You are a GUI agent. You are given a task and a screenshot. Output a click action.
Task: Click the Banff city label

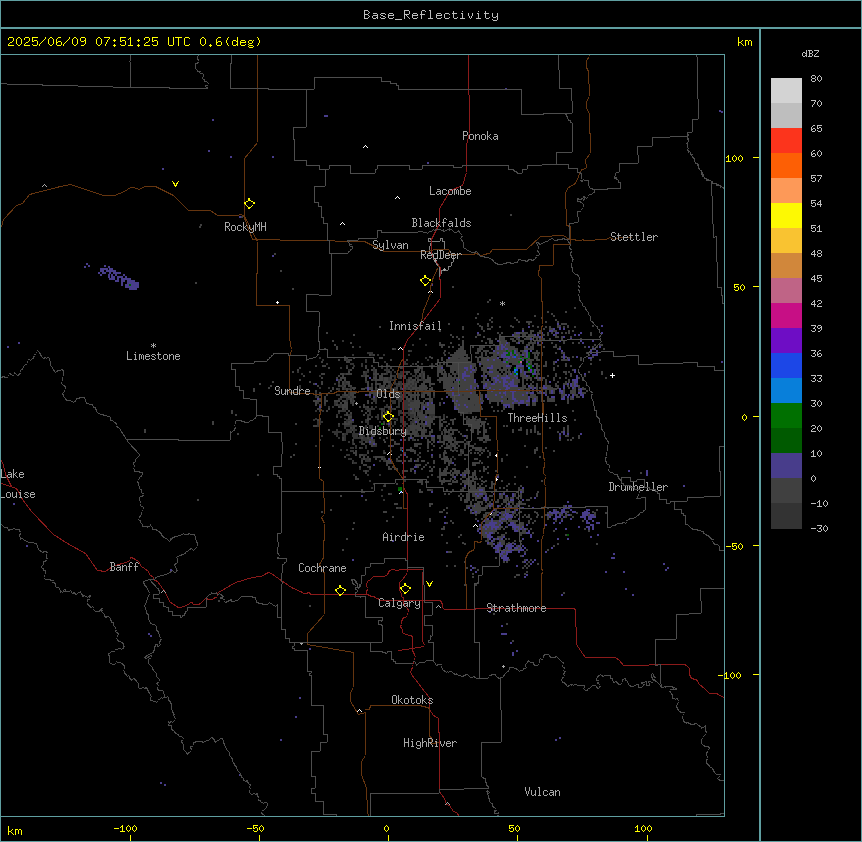(124, 567)
